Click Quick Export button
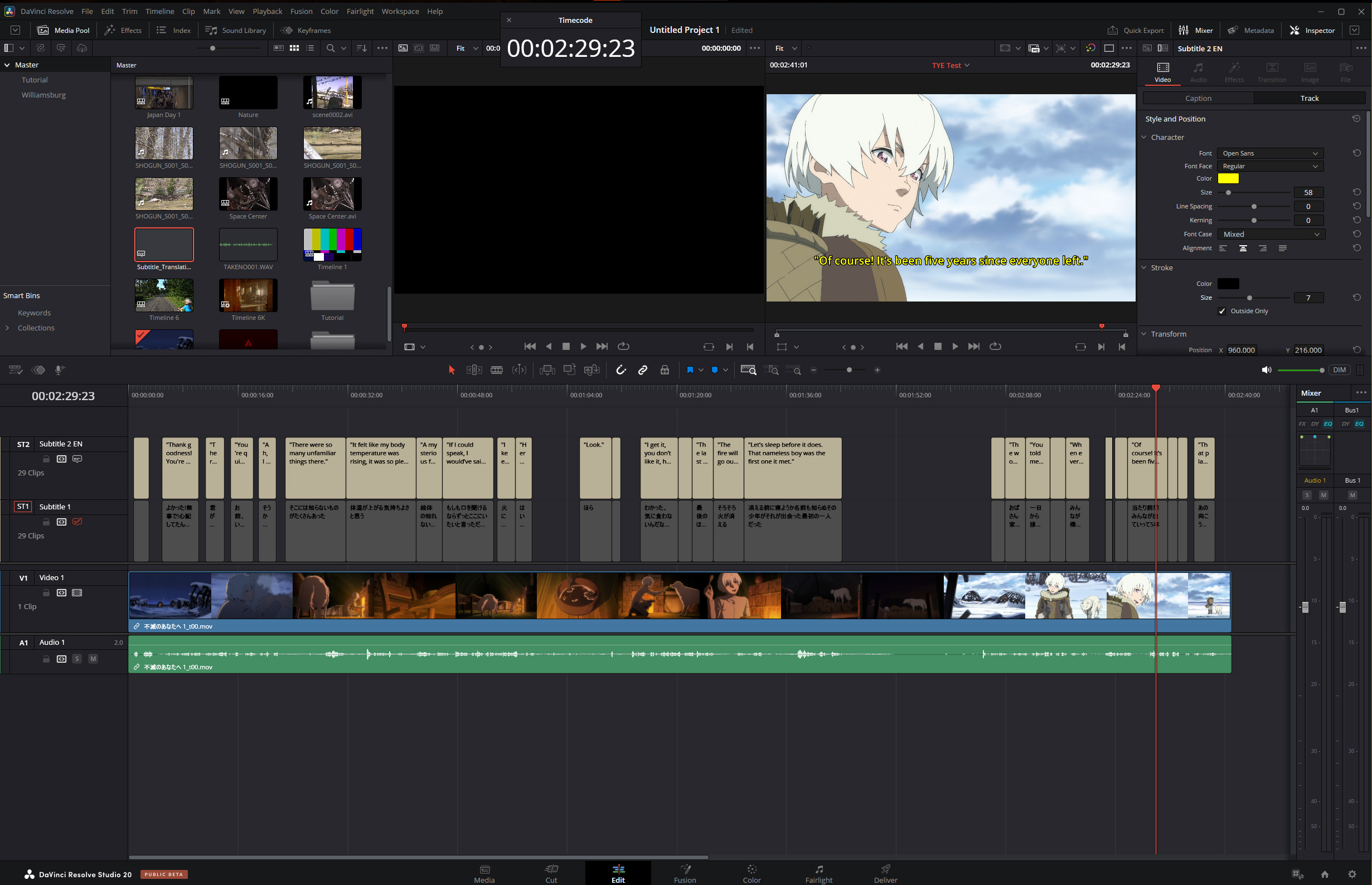The height and width of the screenshot is (885, 1372). coord(1135,31)
